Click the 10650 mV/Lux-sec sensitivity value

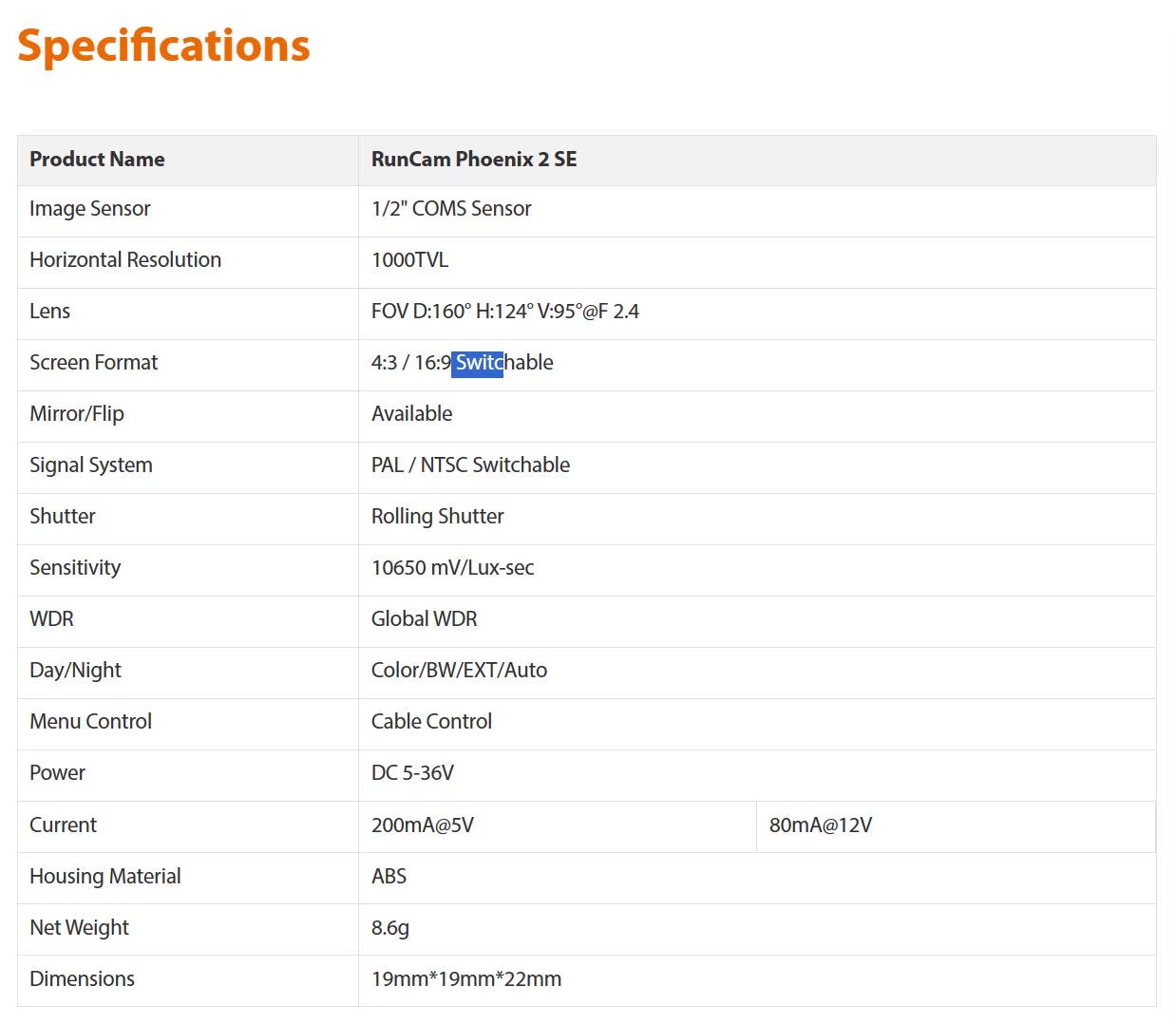pos(452,568)
